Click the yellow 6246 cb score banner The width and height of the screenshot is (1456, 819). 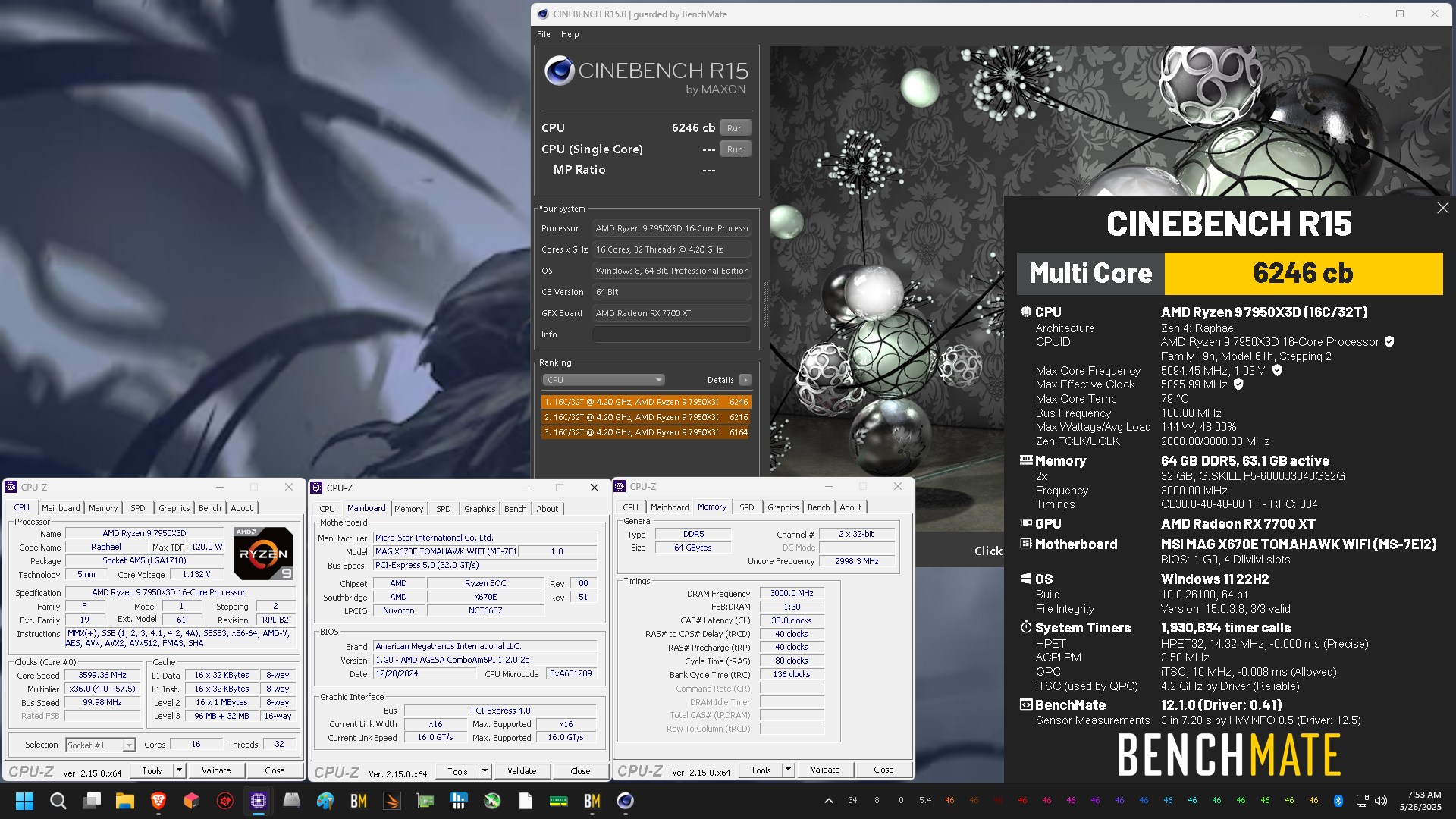[x=1303, y=274]
